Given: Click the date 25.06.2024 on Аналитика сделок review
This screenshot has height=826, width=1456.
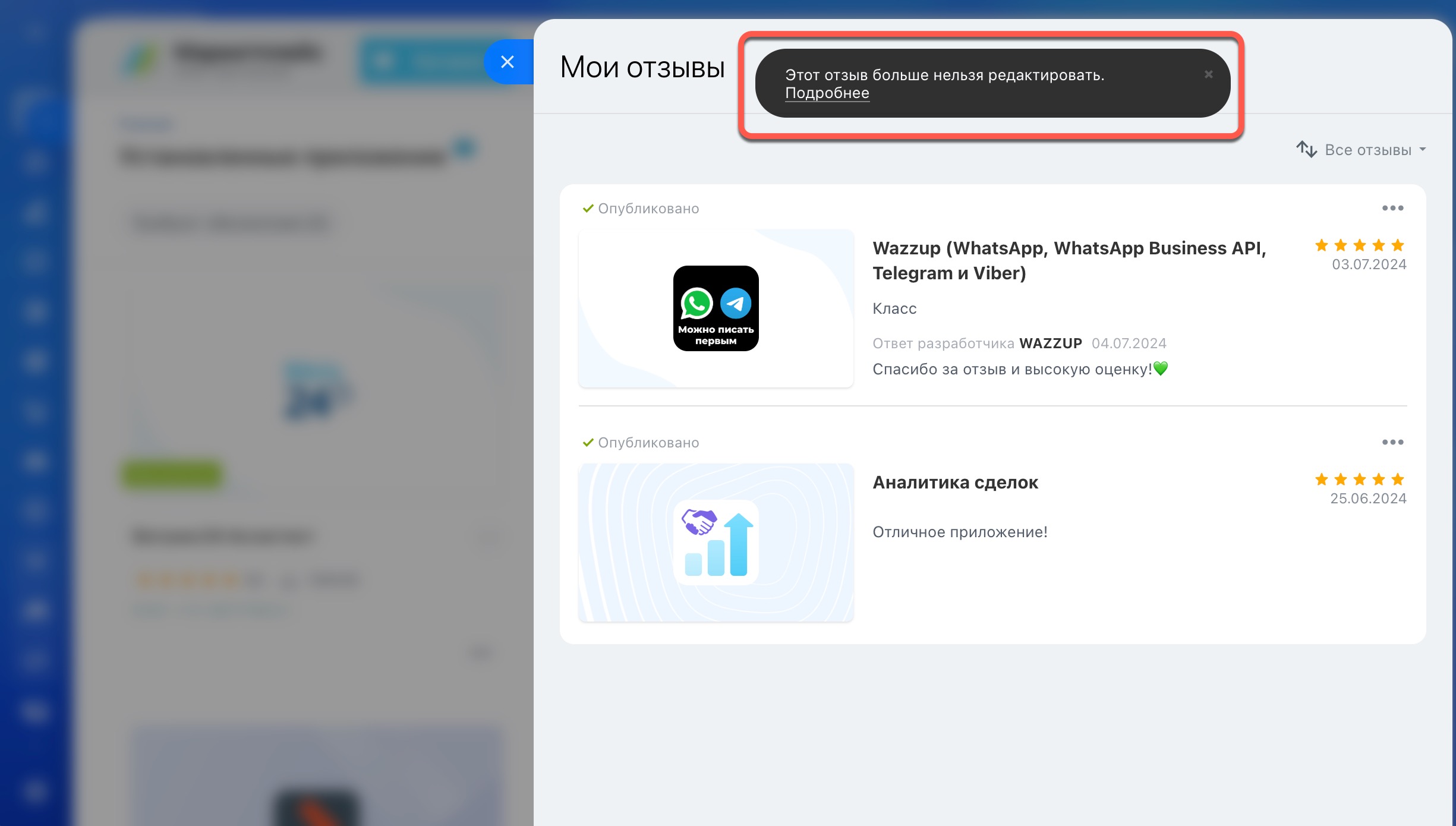Looking at the screenshot, I should tap(1368, 499).
